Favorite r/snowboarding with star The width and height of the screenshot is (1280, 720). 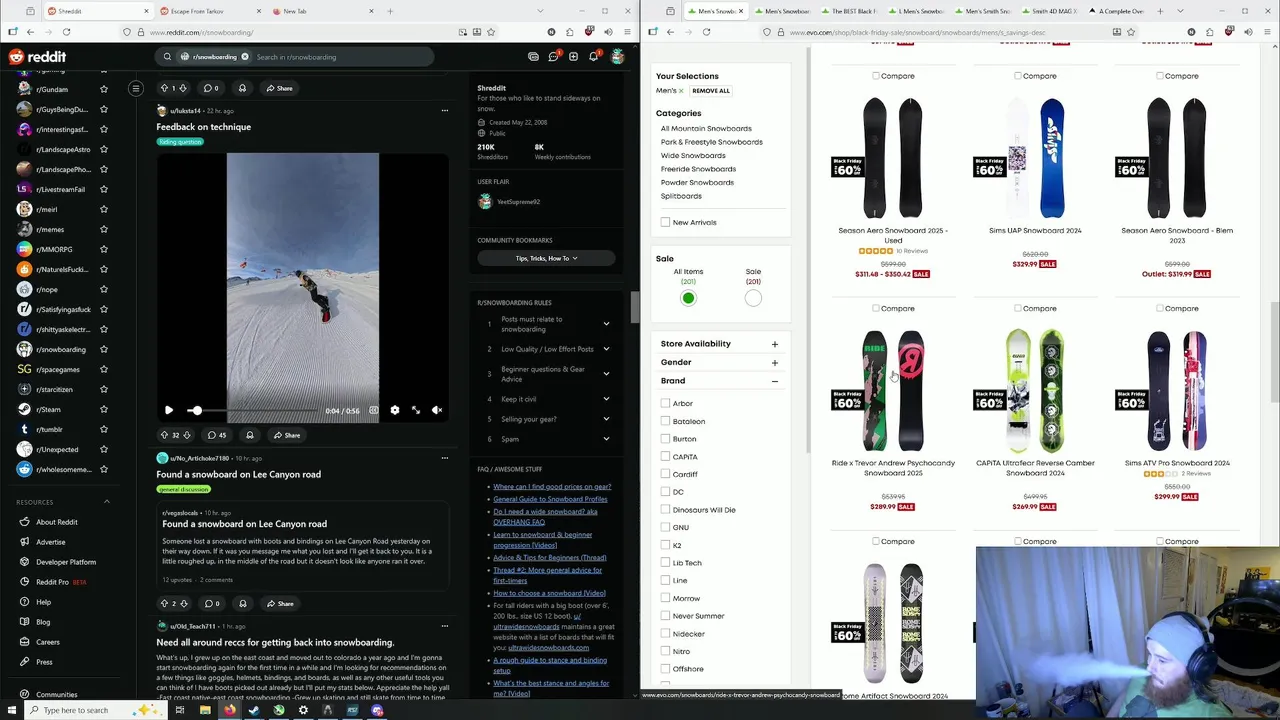(x=104, y=349)
